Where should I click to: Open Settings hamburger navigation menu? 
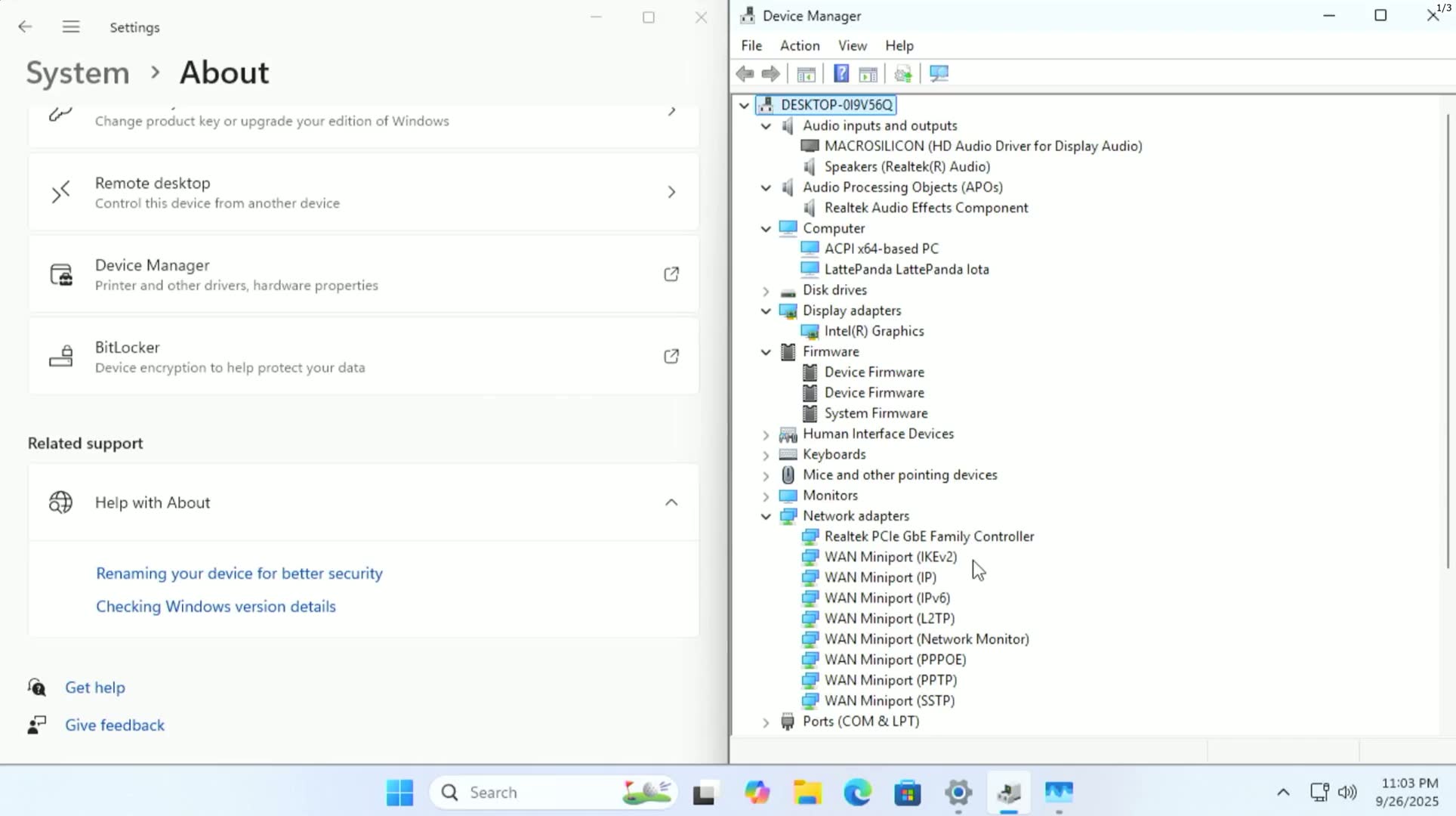tap(71, 27)
